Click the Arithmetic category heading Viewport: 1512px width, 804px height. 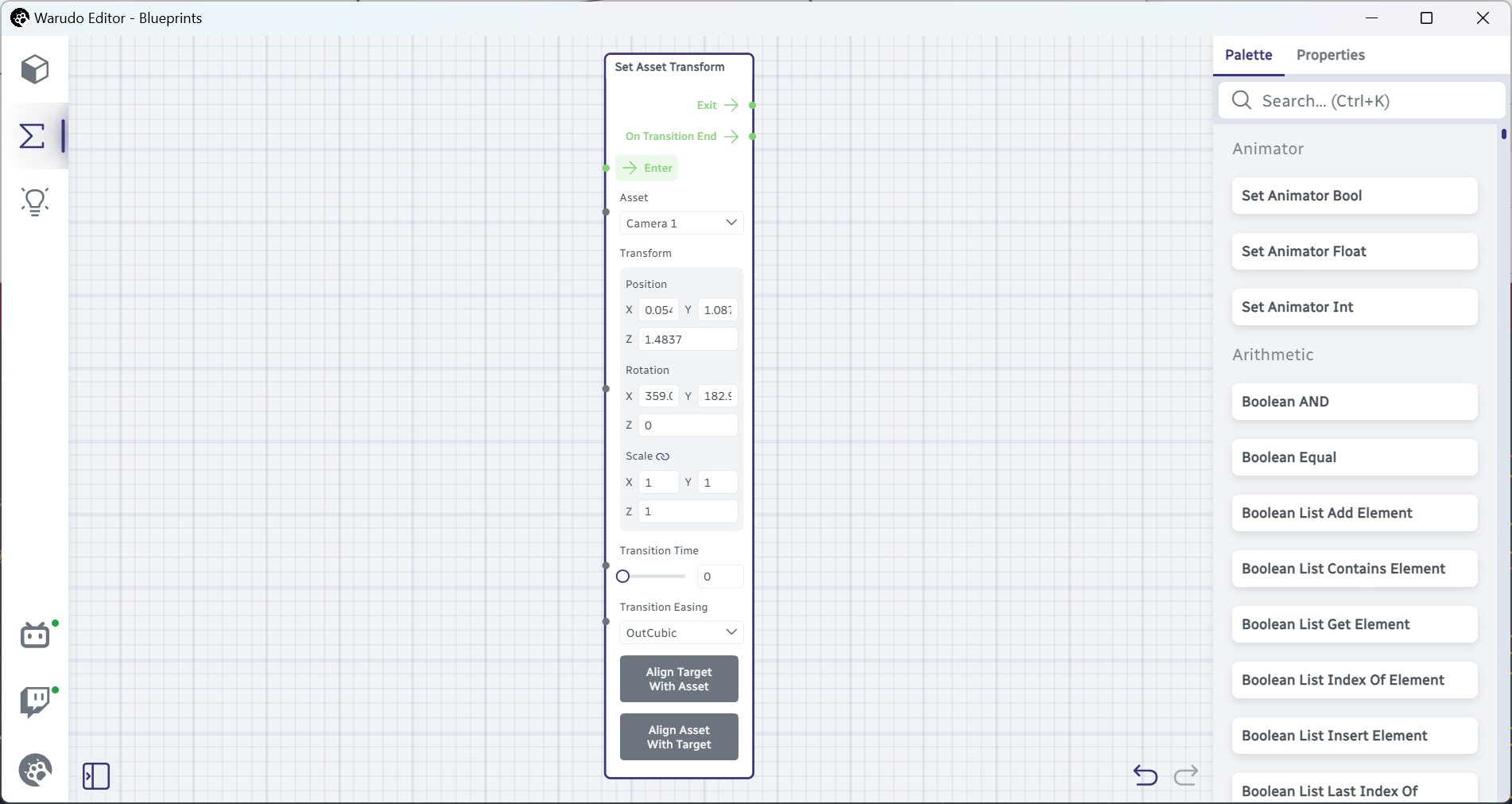coord(1273,355)
